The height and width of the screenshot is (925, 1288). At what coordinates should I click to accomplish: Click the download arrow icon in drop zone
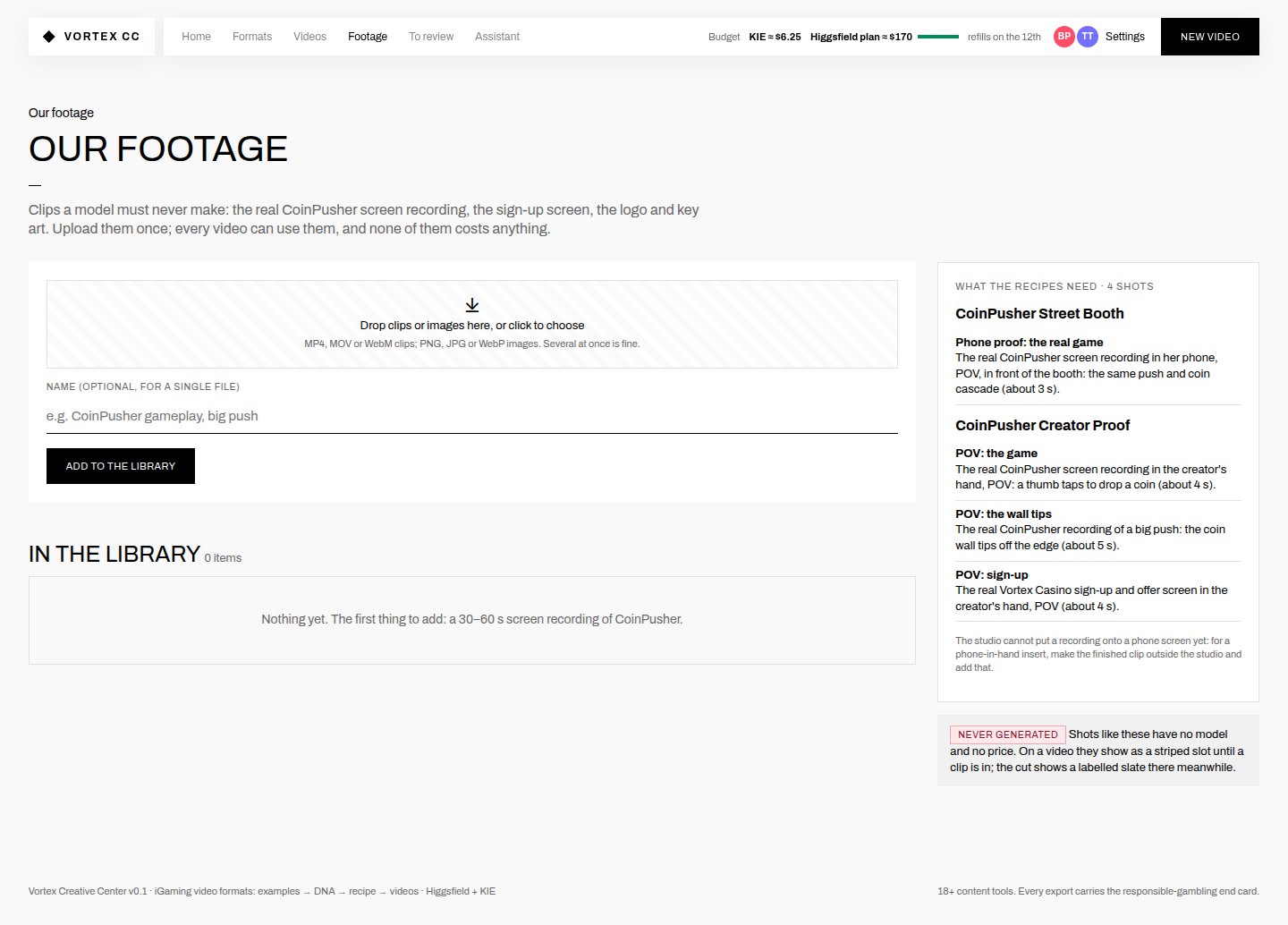(x=472, y=305)
